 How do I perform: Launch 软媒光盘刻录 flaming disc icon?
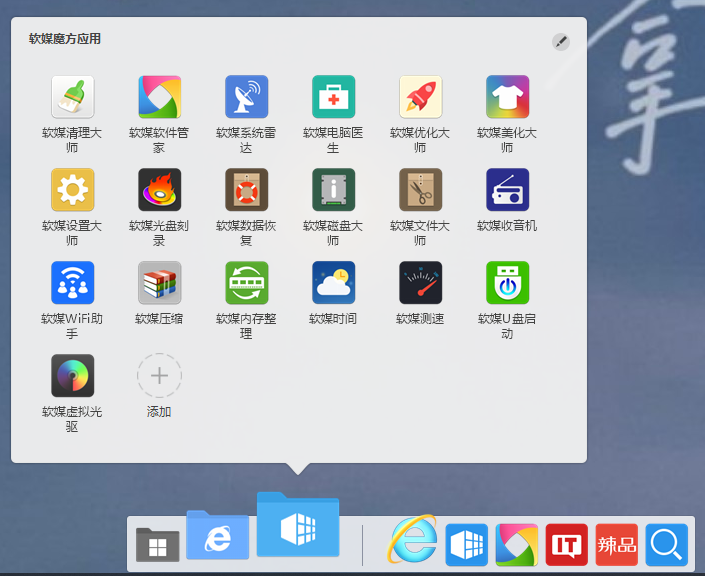point(160,189)
